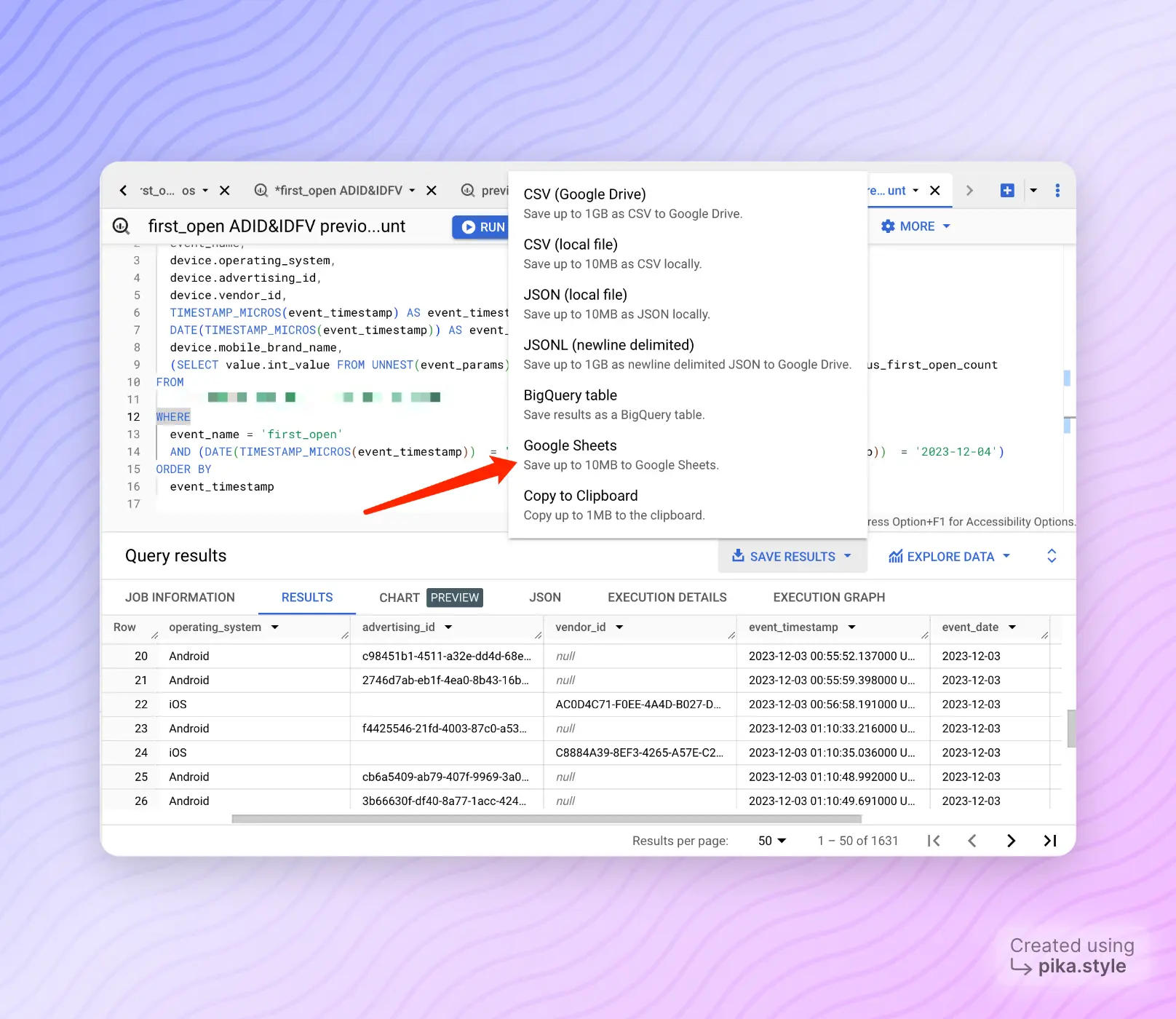Viewport: 1176px width, 1019px height.
Task: Open the operating_system column sort menu
Action: tap(275, 627)
